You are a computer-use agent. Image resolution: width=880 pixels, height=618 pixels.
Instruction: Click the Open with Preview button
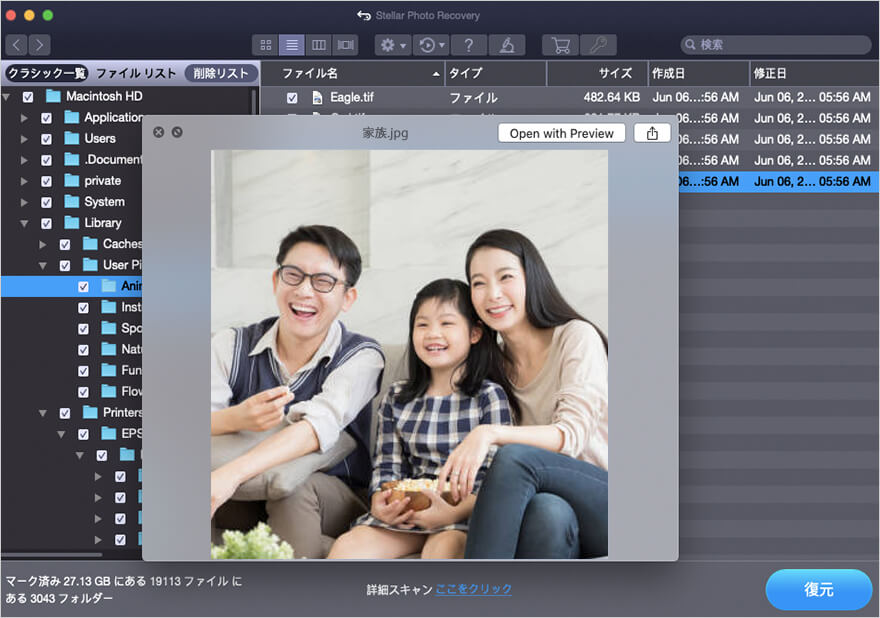(x=561, y=133)
